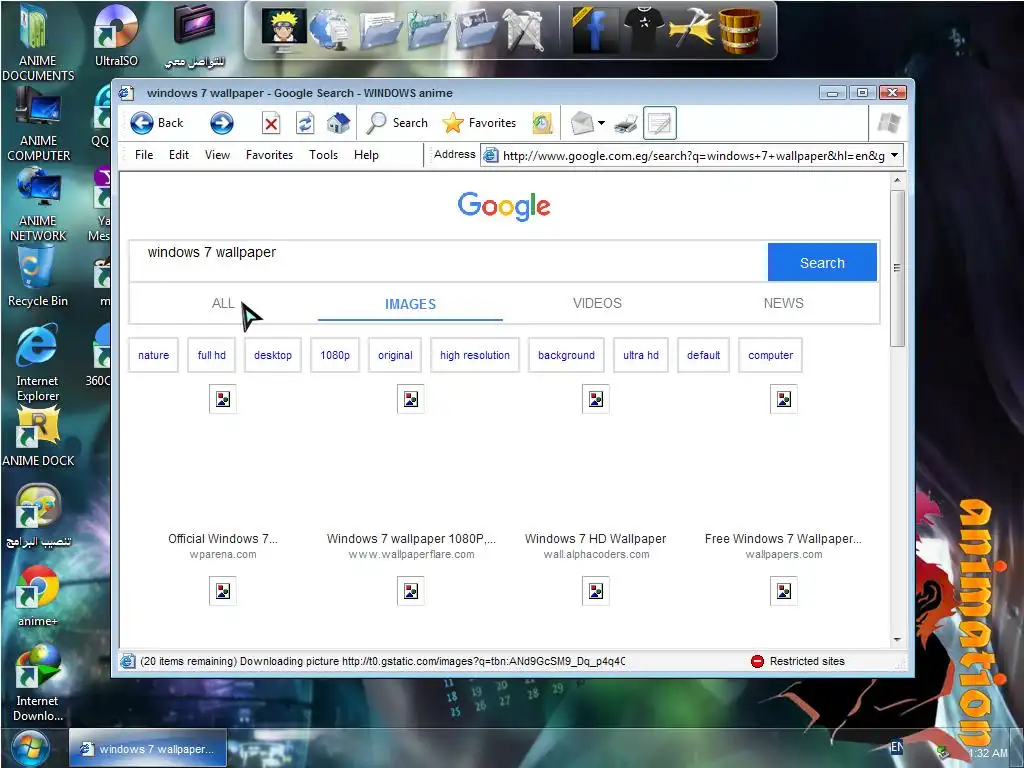Click the original filter chip

(395, 355)
